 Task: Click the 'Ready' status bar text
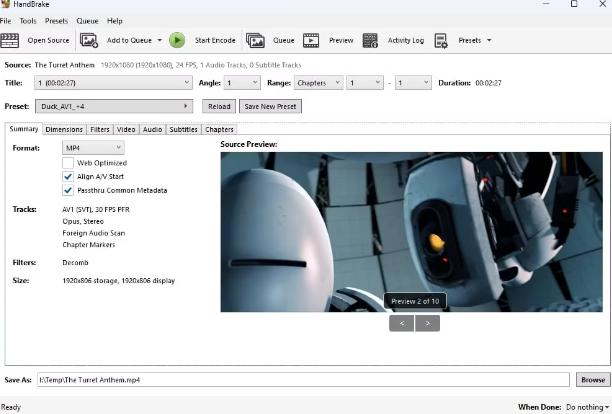click(x=10, y=407)
